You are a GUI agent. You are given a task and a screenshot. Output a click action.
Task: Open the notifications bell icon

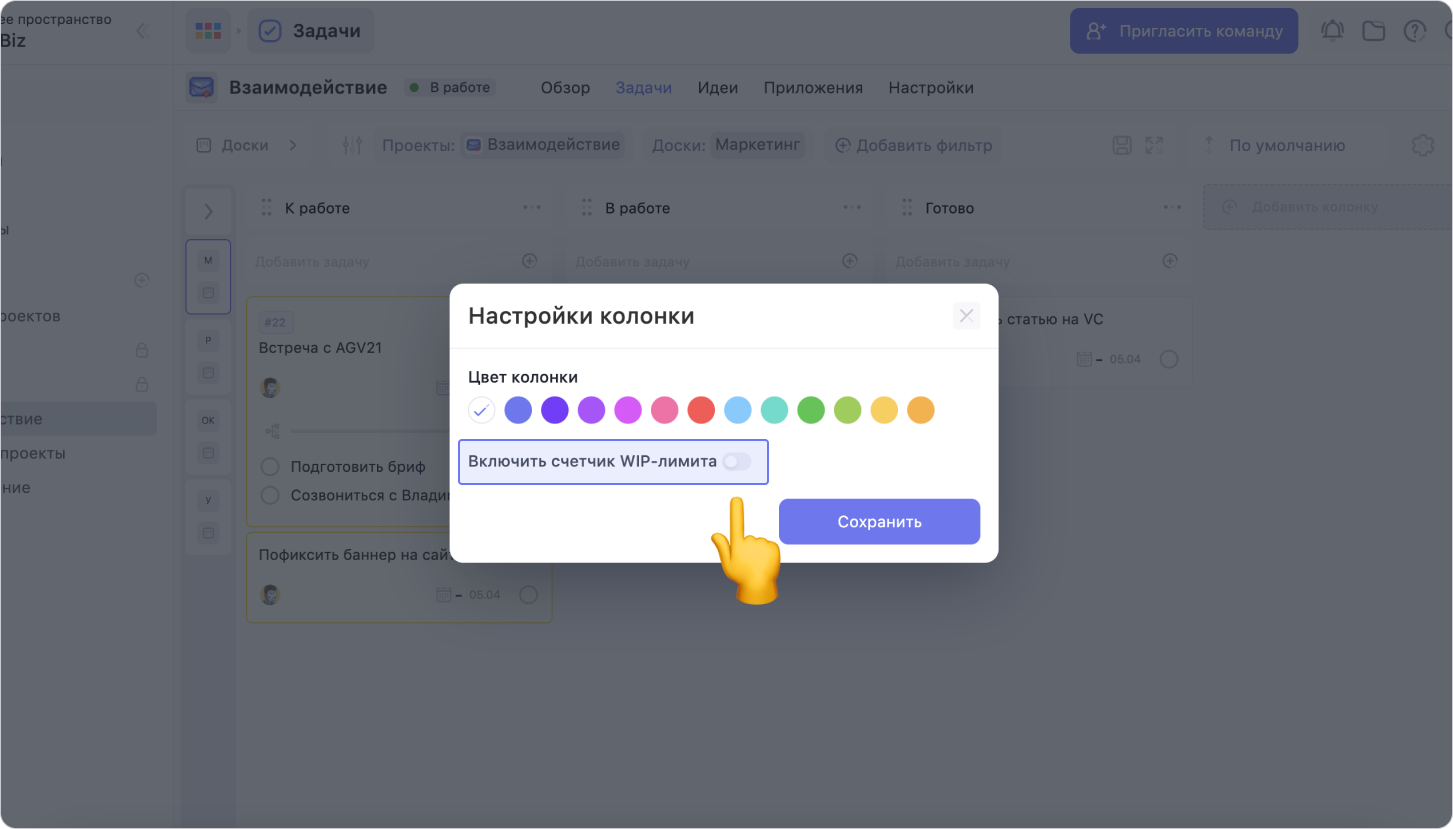pos(1332,31)
